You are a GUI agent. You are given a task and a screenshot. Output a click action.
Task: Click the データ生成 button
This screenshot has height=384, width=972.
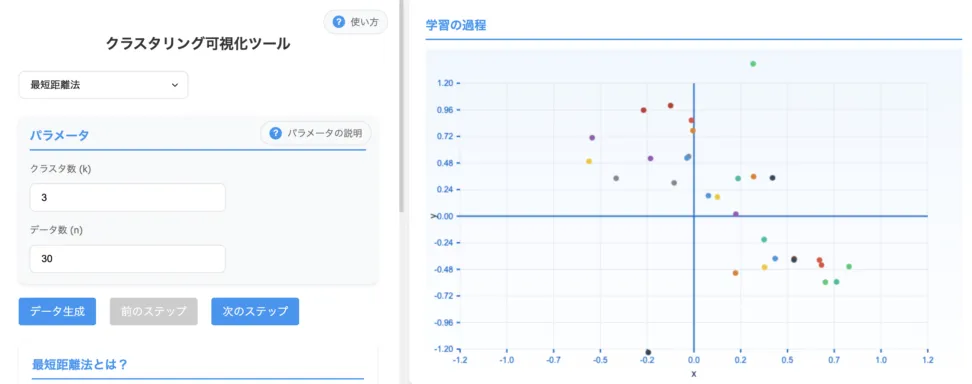point(57,311)
